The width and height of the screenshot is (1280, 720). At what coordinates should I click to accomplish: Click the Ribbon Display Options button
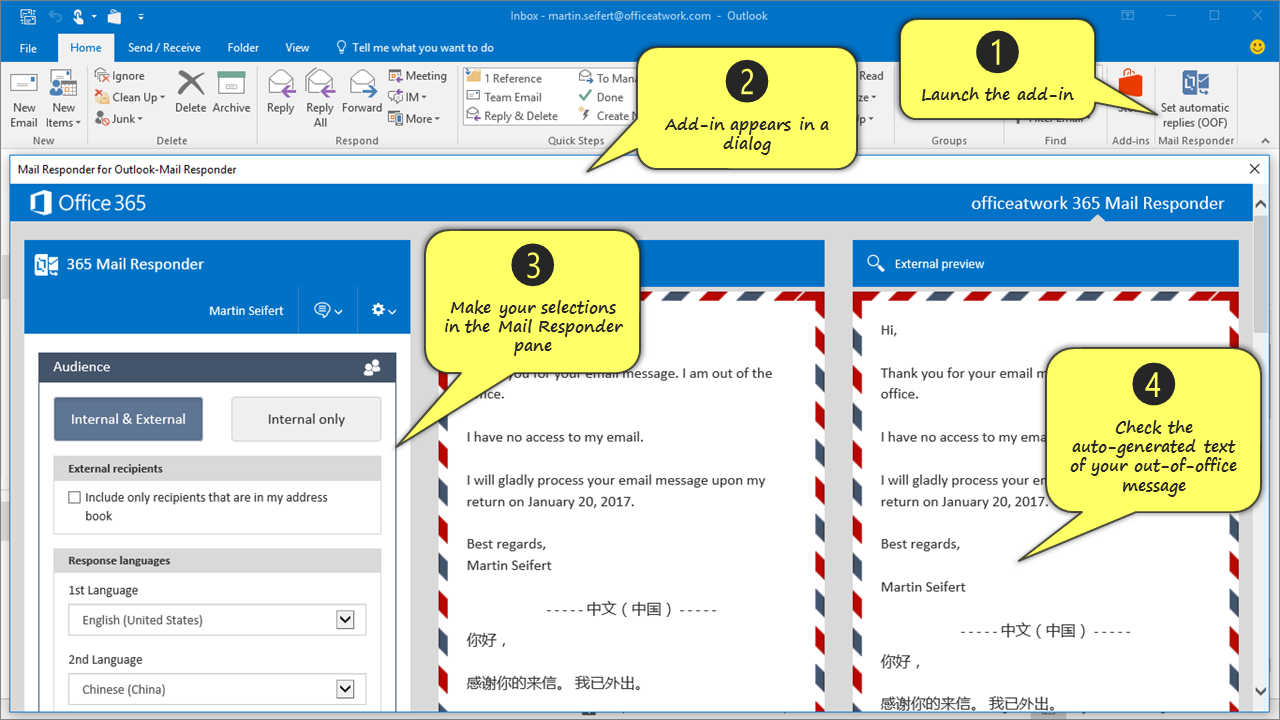(x=1128, y=16)
